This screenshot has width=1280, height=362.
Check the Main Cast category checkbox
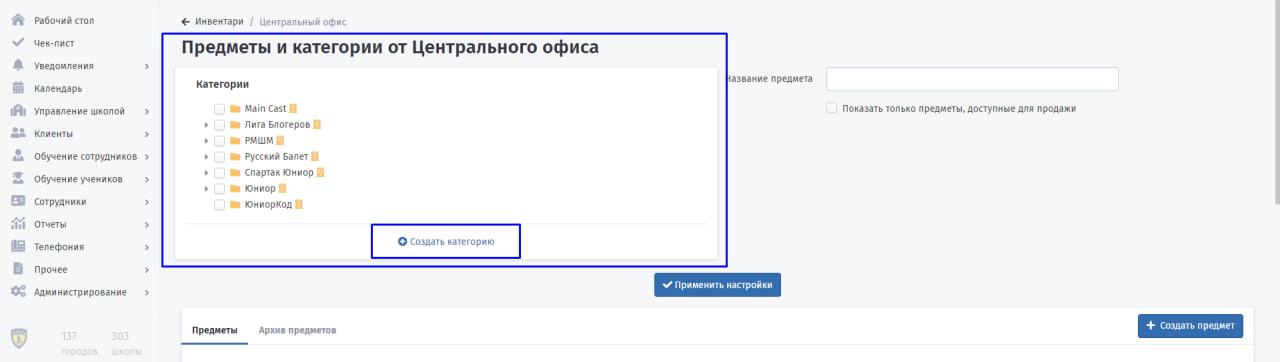(219, 109)
